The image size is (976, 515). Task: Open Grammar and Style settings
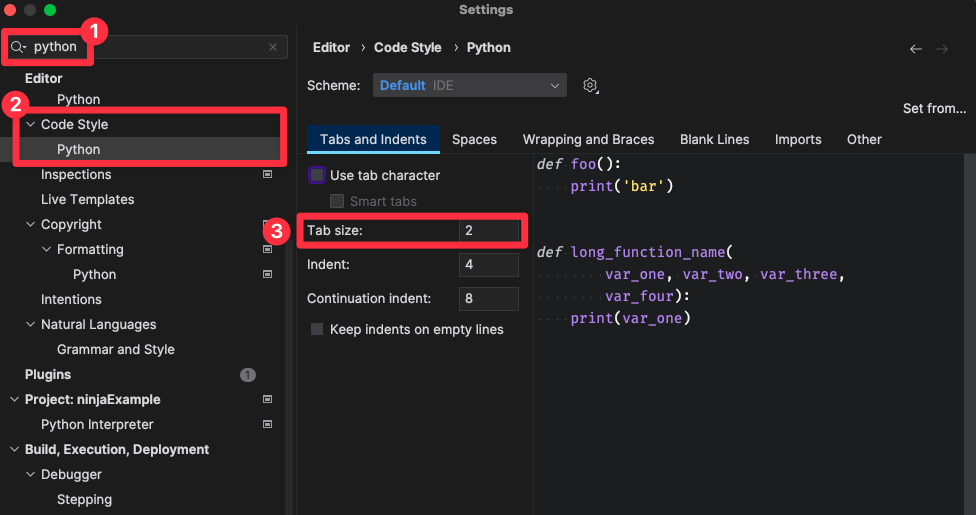116,349
